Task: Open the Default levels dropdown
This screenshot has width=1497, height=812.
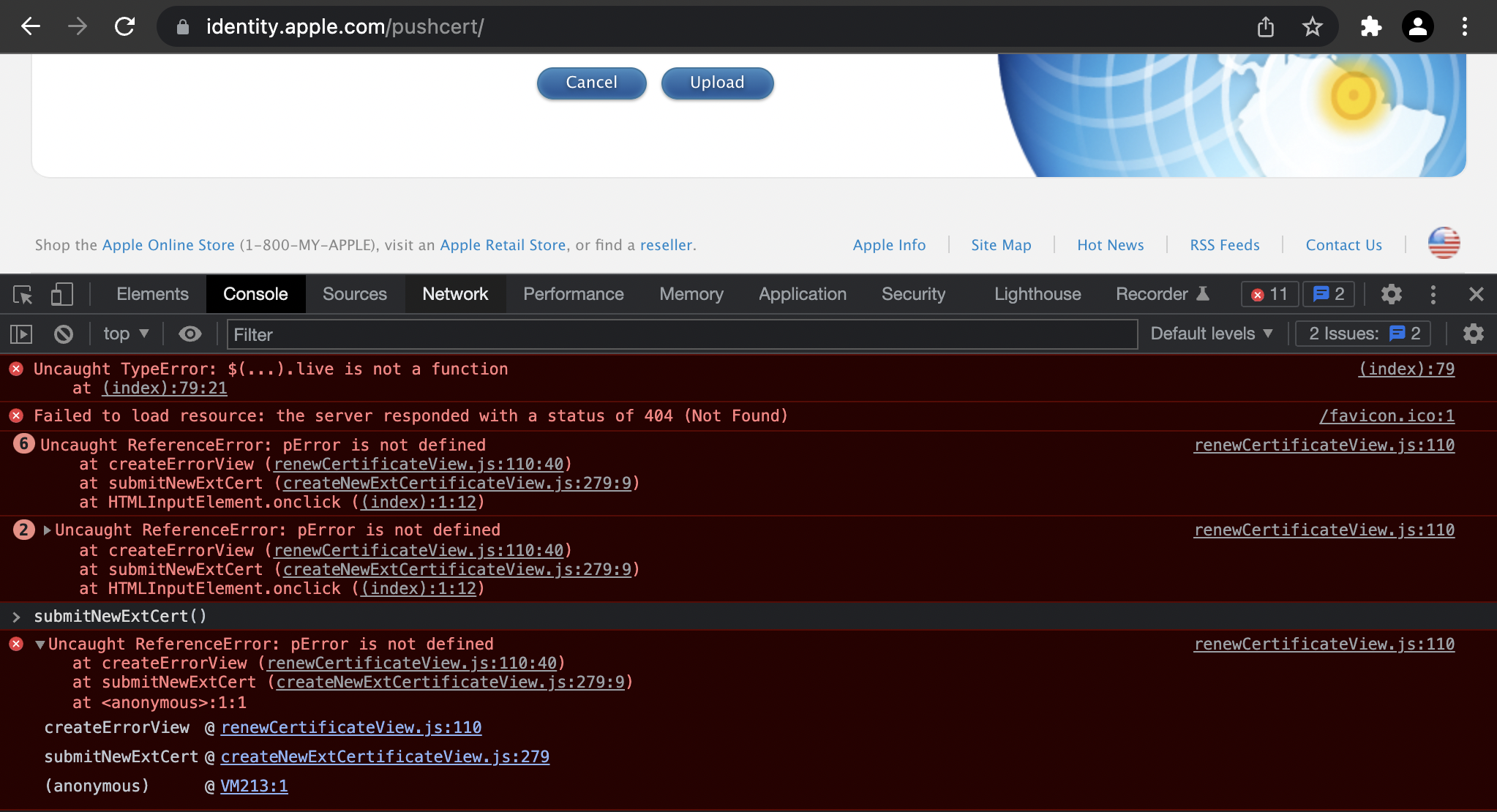Action: (x=1211, y=334)
